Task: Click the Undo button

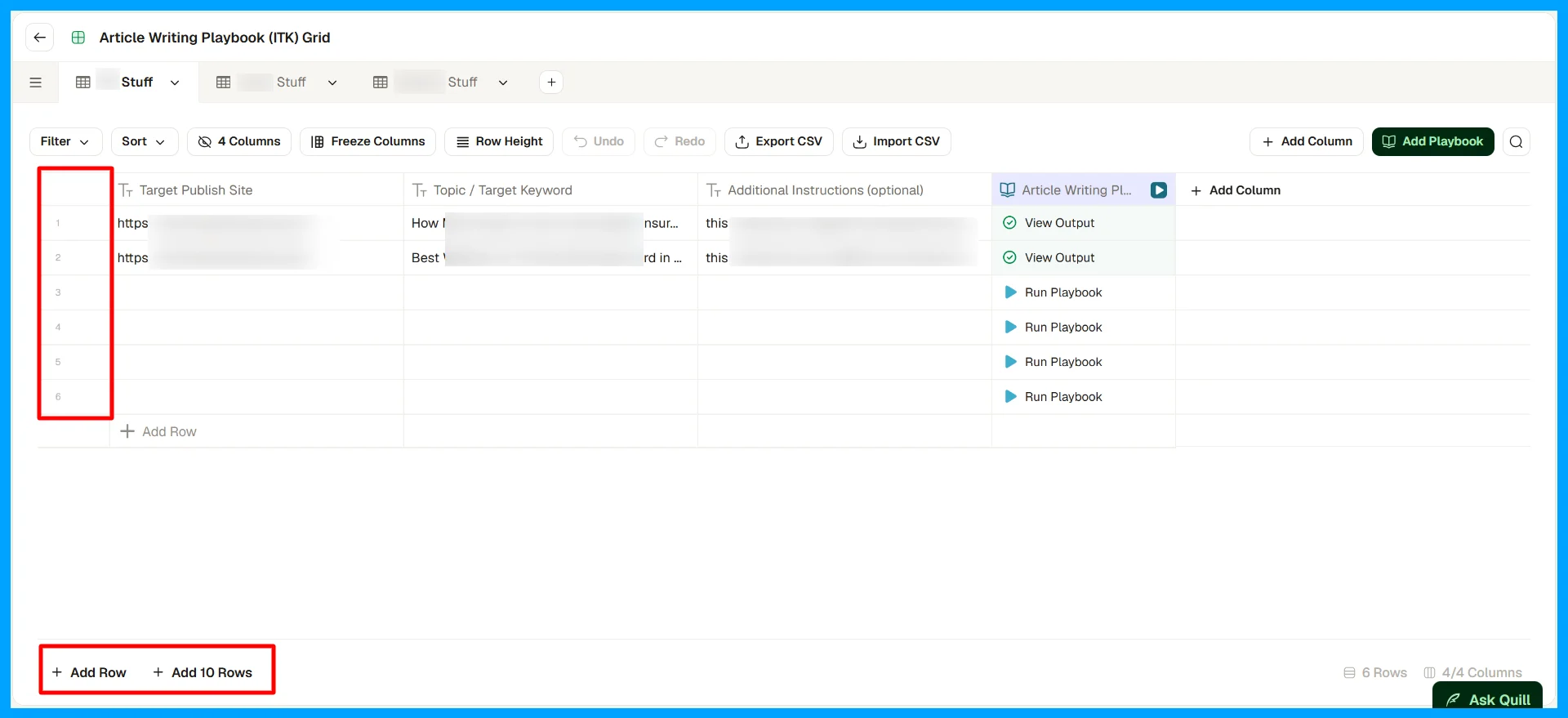Action: tap(599, 141)
